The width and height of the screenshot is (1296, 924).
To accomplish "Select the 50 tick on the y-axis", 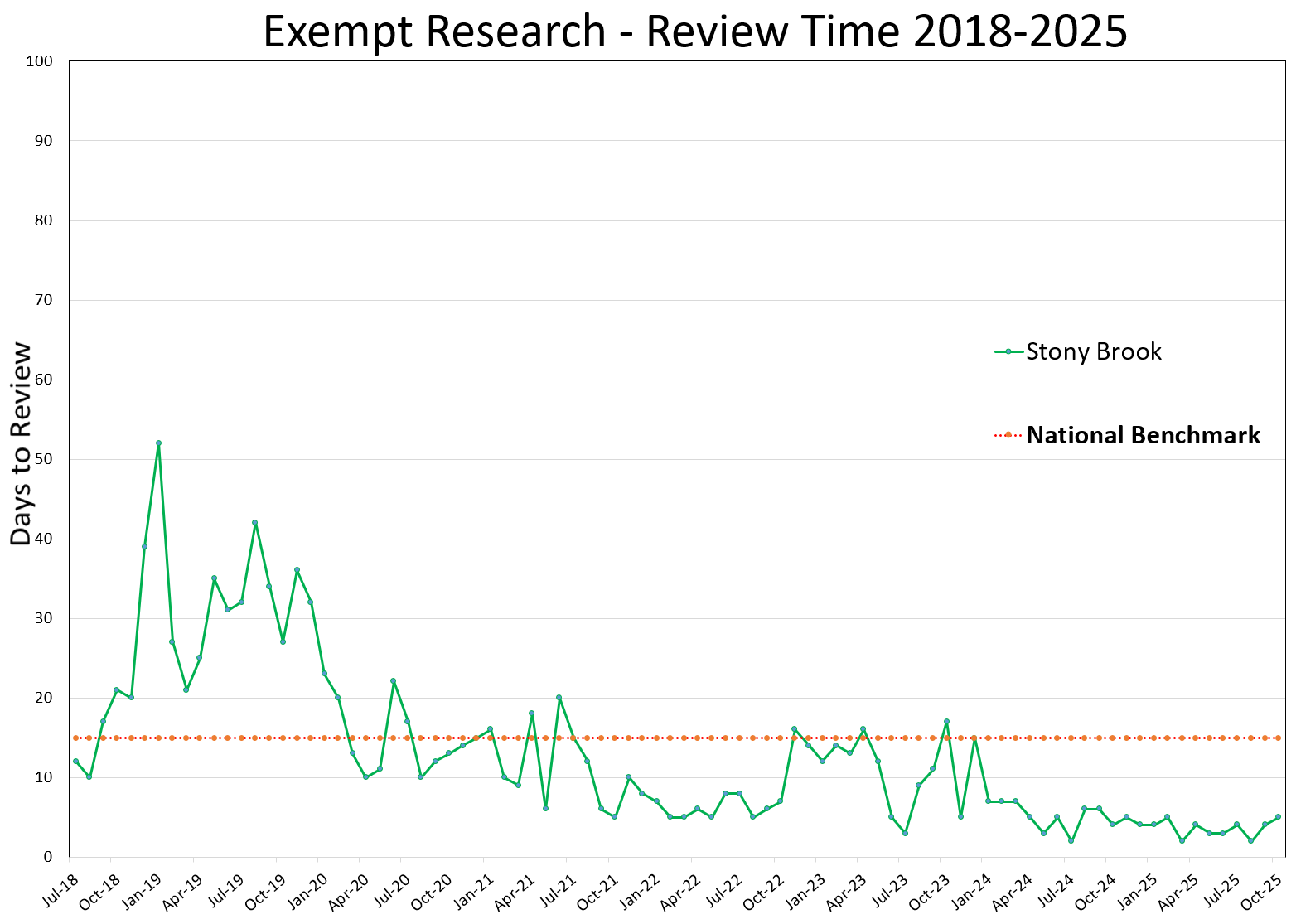I will pyautogui.click(x=41, y=458).
